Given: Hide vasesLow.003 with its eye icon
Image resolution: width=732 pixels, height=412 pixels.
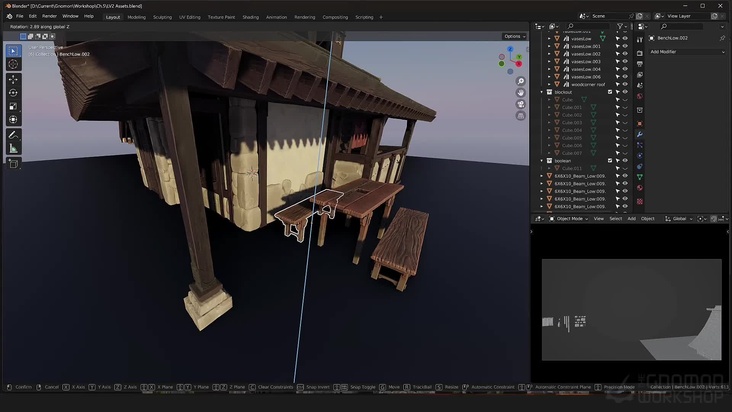Looking at the screenshot, I should pos(625,62).
